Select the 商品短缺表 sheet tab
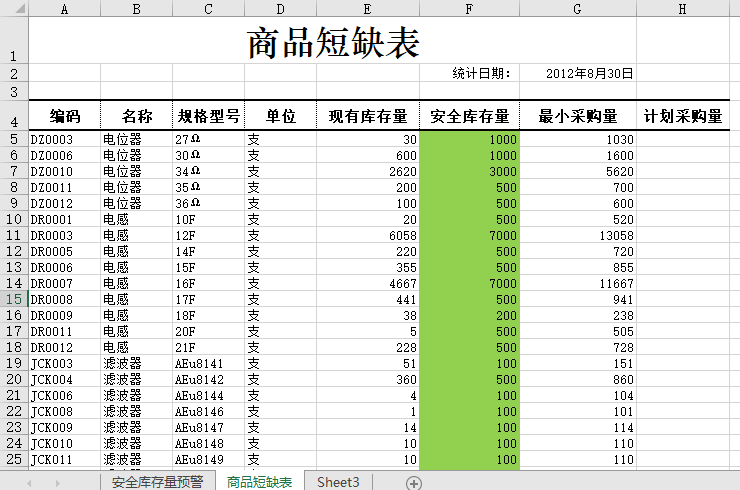The image size is (740, 490). (x=259, y=482)
